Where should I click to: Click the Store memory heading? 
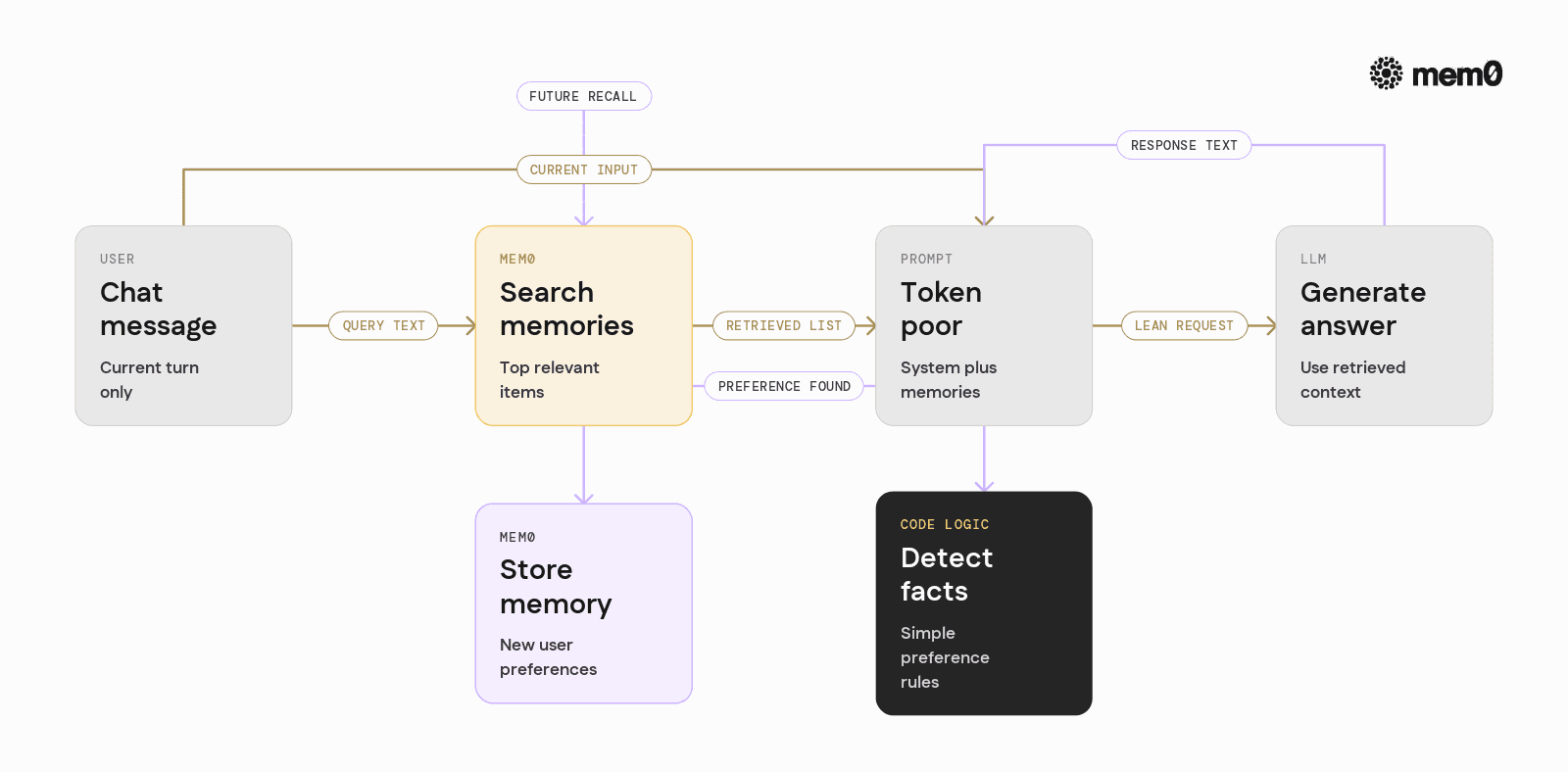556,587
